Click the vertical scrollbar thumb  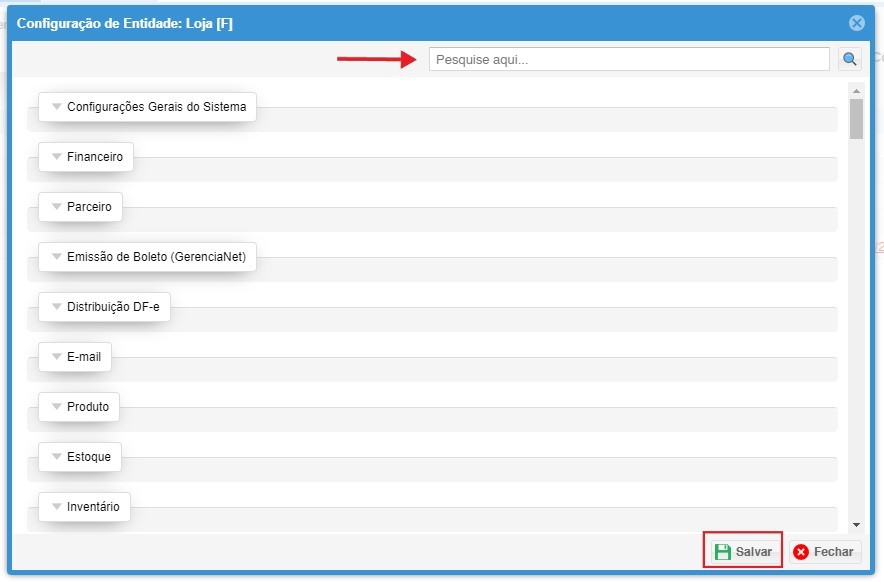point(856,118)
